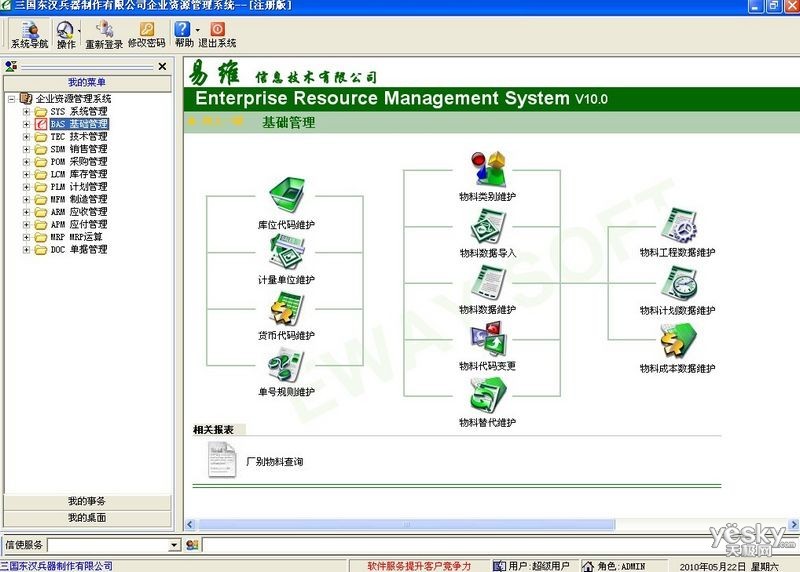Collapse the 企业资源管理系统 root node
800x572 pixels.
click(12, 98)
